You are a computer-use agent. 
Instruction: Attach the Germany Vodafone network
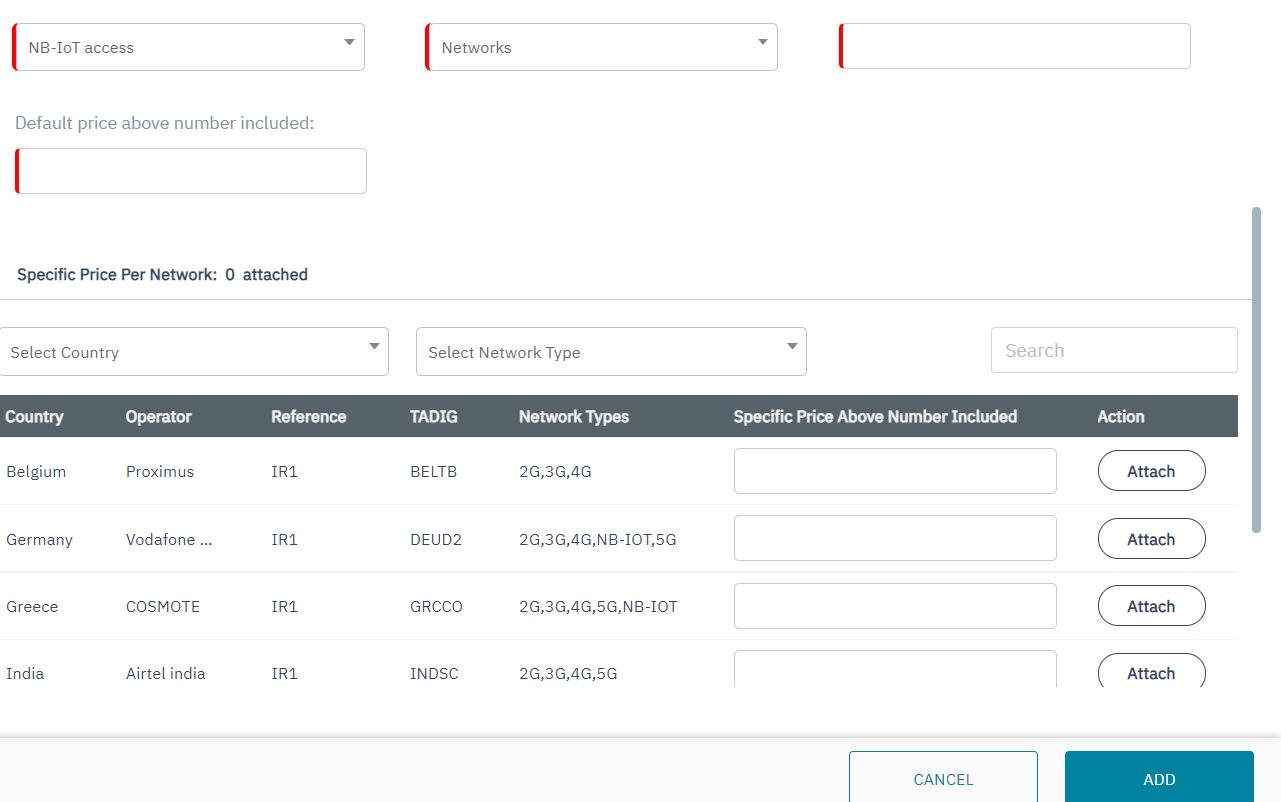point(1151,539)
